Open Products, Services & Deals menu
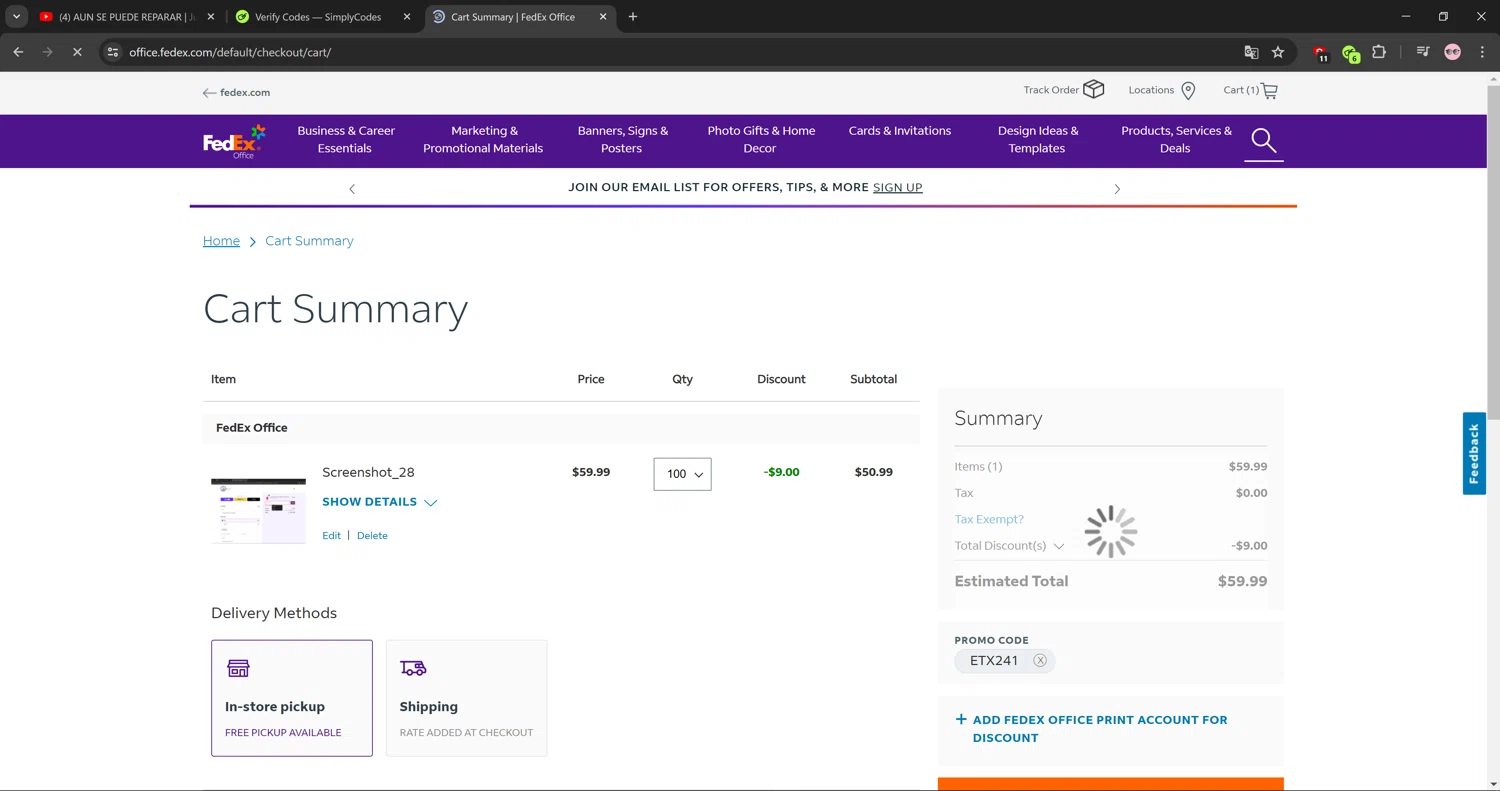Image resolution: width=1500 pixels, height=791 pixels. point(1176,140)
